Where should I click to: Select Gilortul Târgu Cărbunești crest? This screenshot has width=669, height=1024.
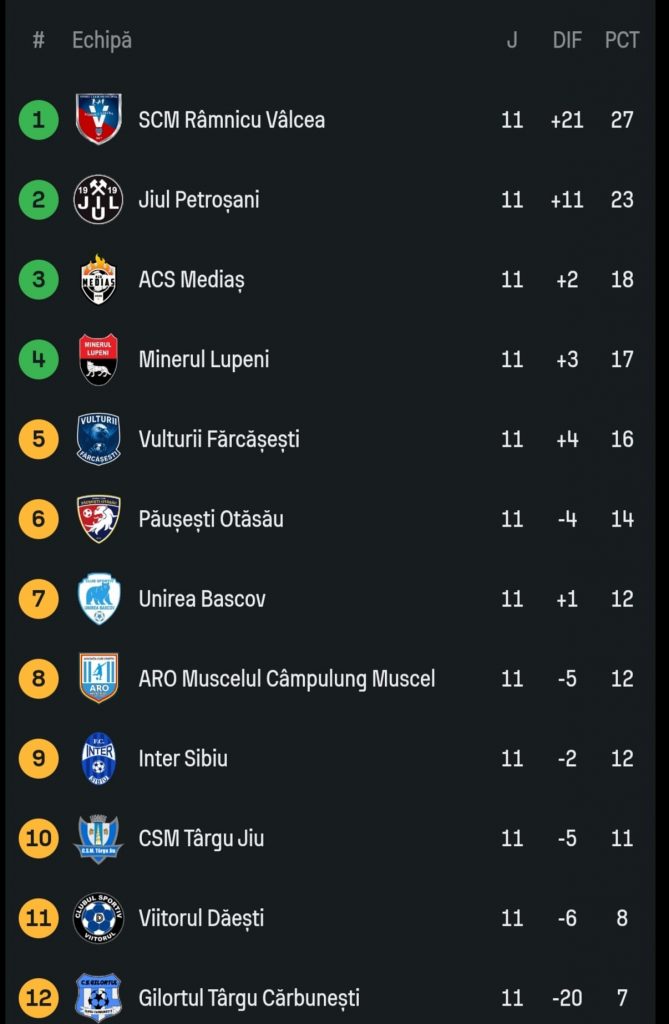[x=98, y=997]
